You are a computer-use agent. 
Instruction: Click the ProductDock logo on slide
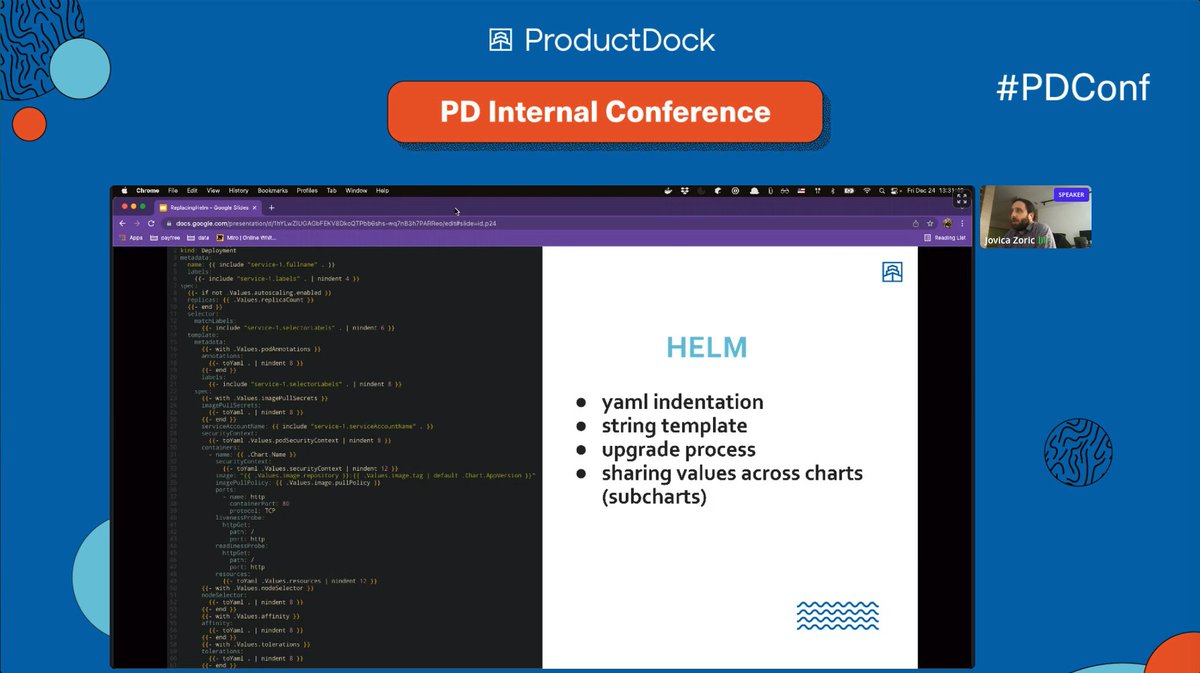pyautogui.click(x=892, y=272)
